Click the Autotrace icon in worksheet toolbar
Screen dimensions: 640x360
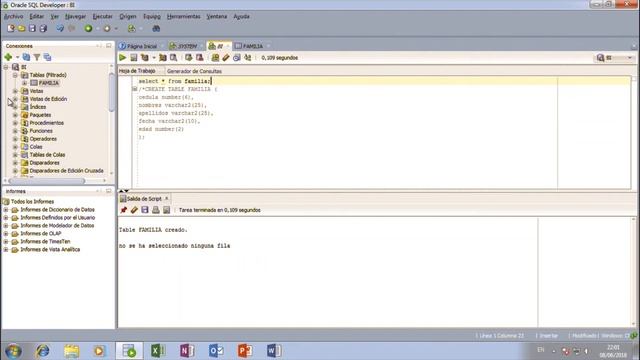coord(163,58)
